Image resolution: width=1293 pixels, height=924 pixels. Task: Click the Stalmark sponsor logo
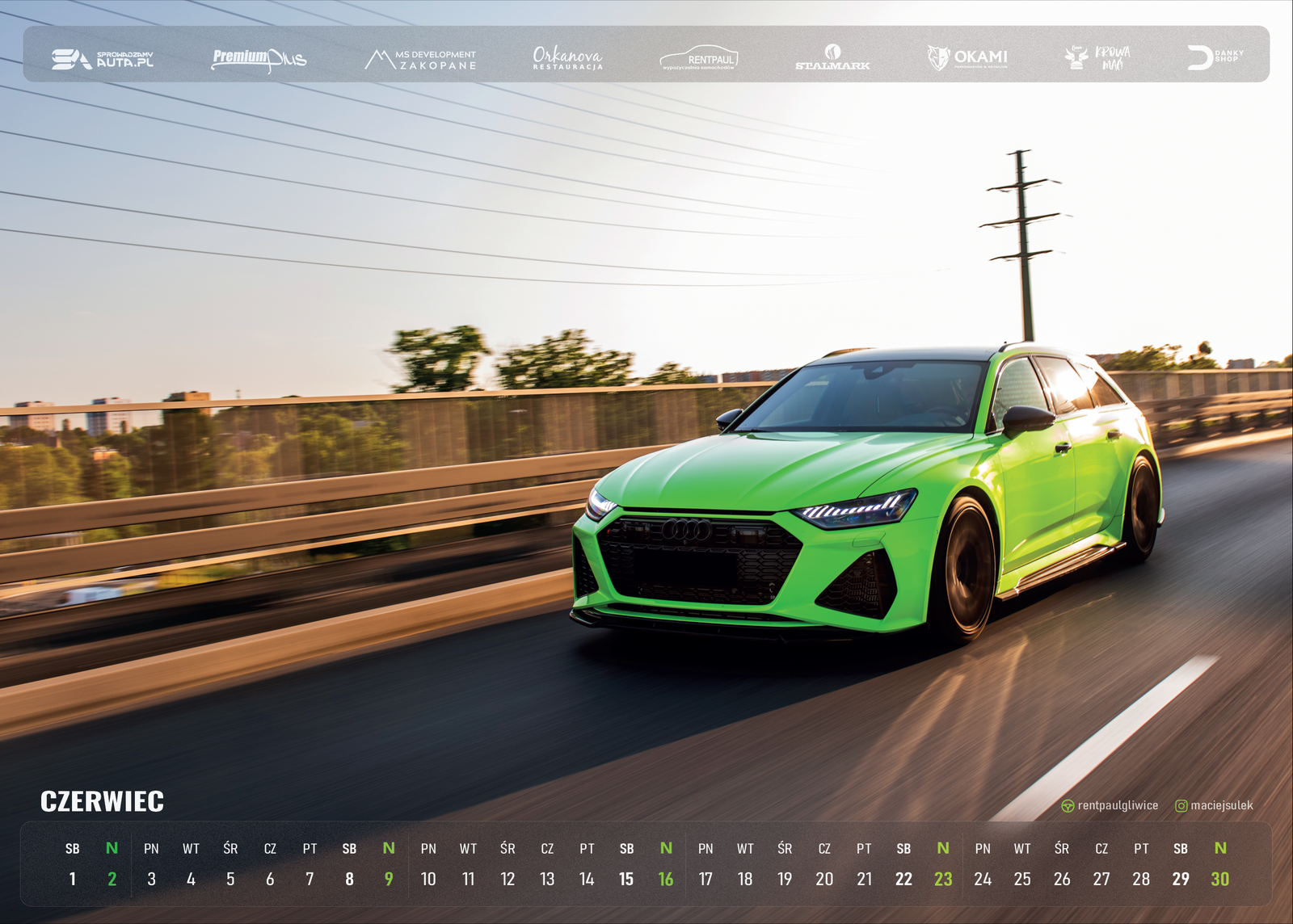[832, 57]
